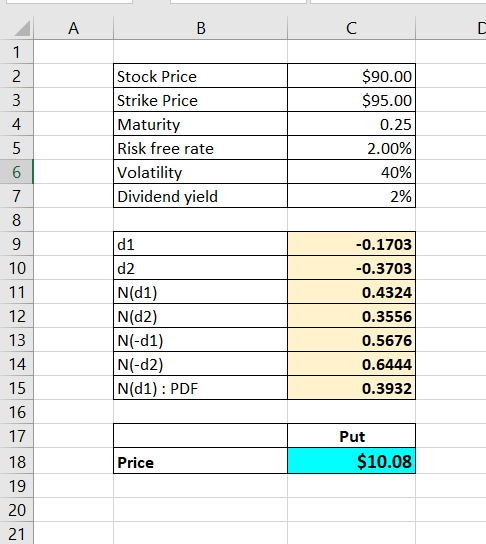Select the 0.6444 value cell
Viewport: 486px width, 544px height.
(x=351, y=364)
